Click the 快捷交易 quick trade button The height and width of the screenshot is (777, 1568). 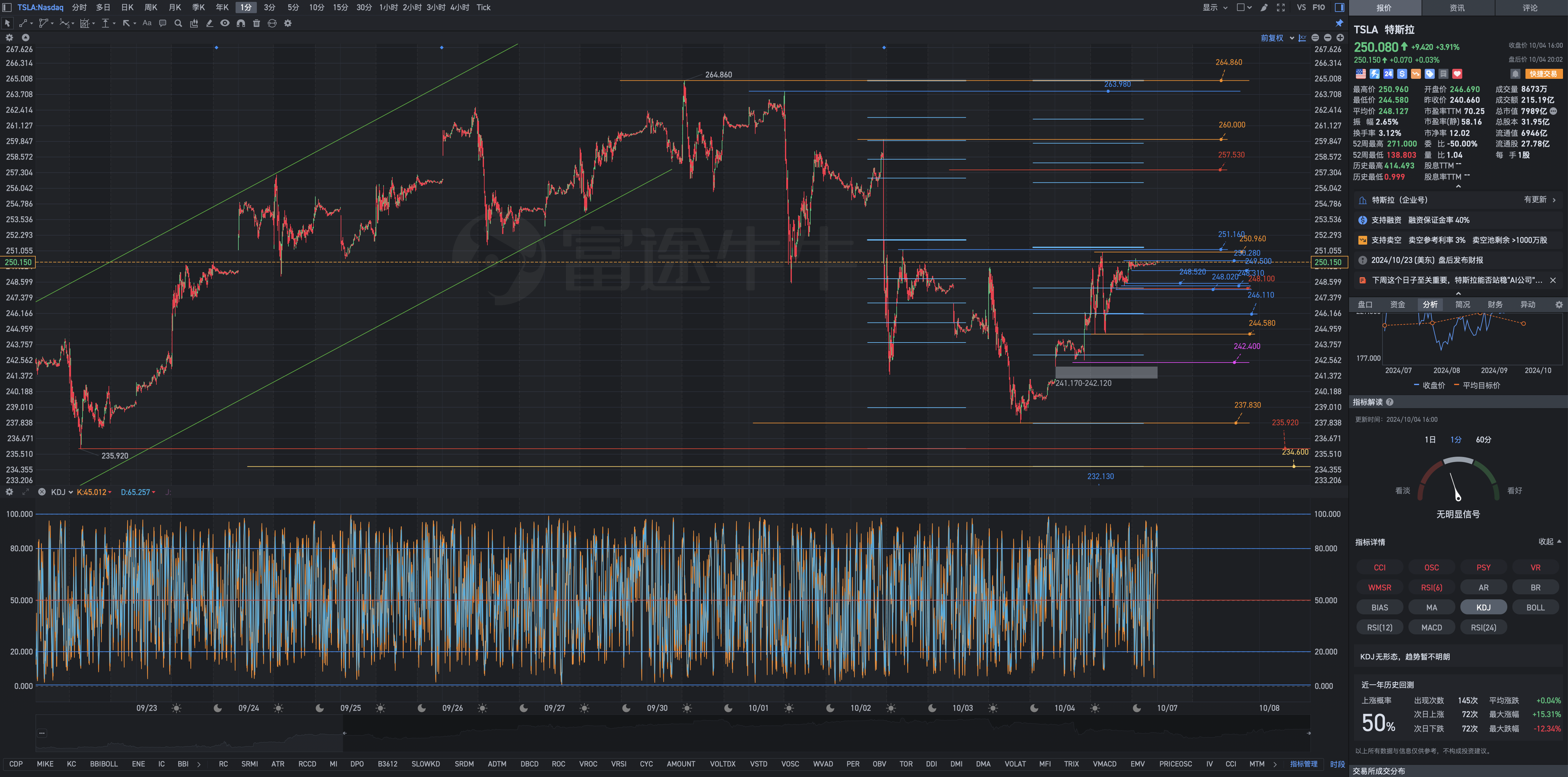(x=1544, y=74)
